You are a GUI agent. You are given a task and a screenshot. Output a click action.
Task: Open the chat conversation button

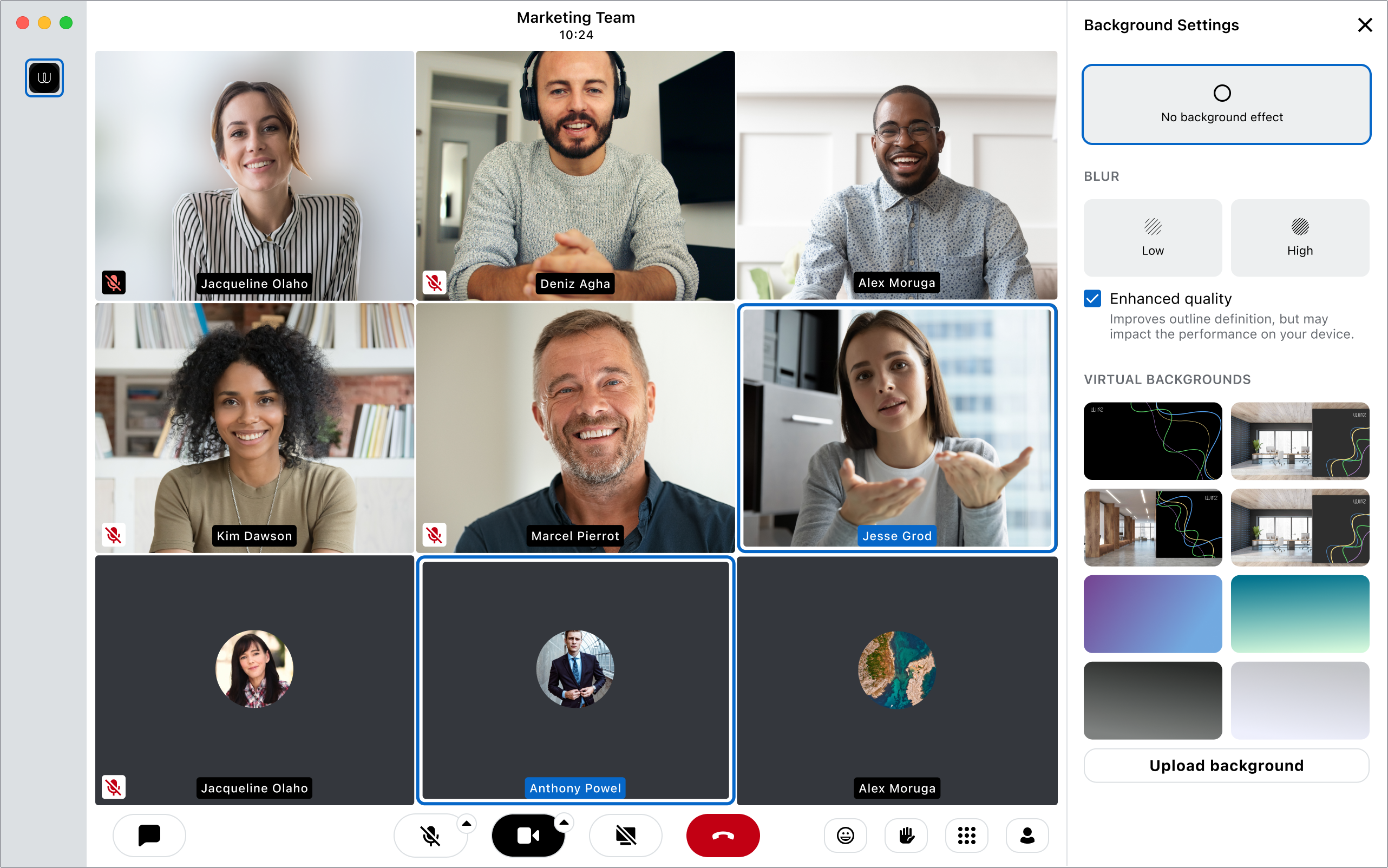[x=149, y=836]
